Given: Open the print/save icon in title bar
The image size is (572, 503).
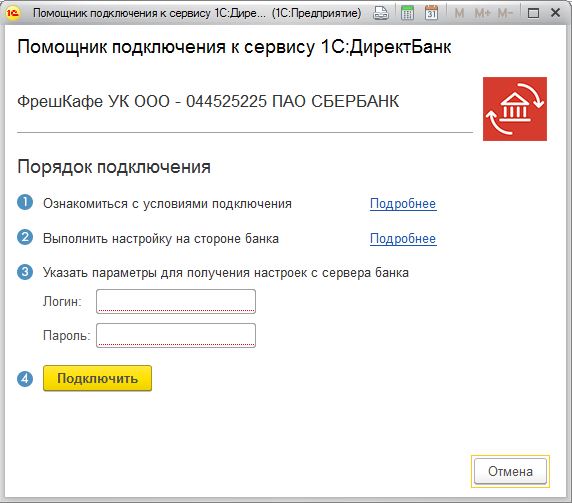Looking at the screenshot, I should coord(381,13).
